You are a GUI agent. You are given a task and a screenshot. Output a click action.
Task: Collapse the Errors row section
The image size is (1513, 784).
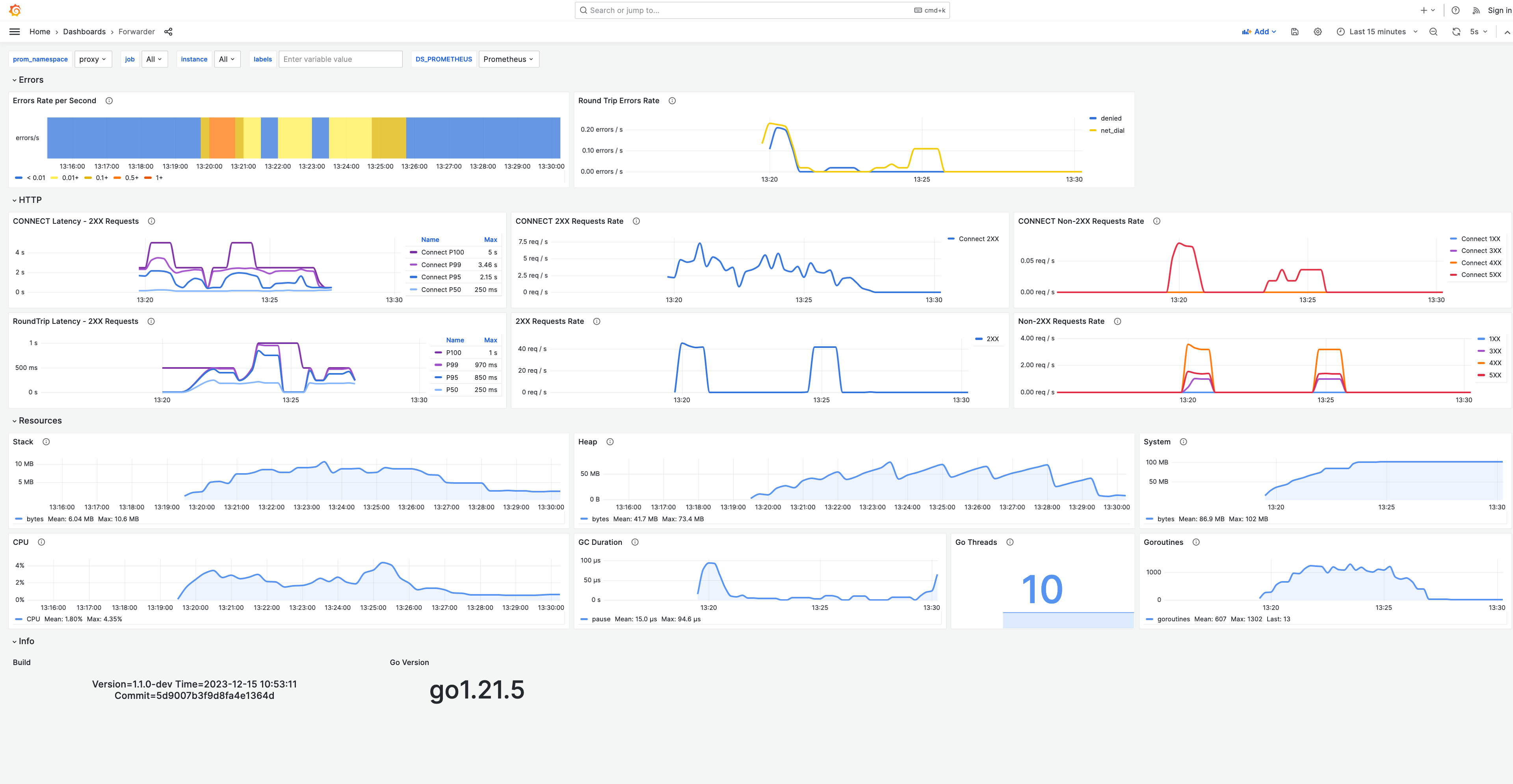(x=31, y=80)
